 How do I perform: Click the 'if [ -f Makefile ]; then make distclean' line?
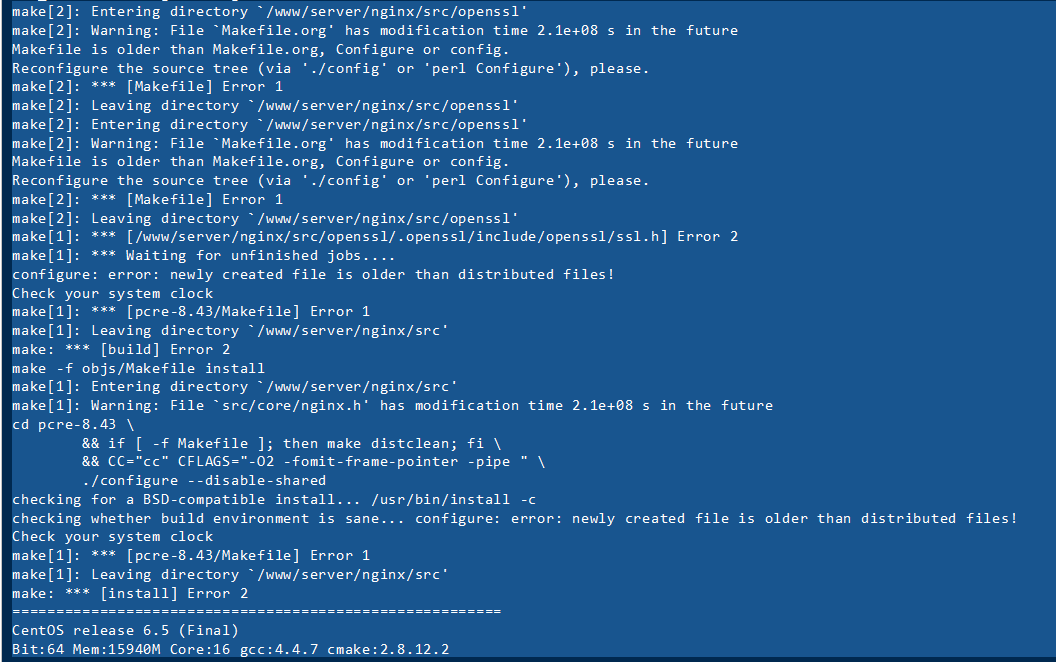pyautogui.click(x=292, y=443)
